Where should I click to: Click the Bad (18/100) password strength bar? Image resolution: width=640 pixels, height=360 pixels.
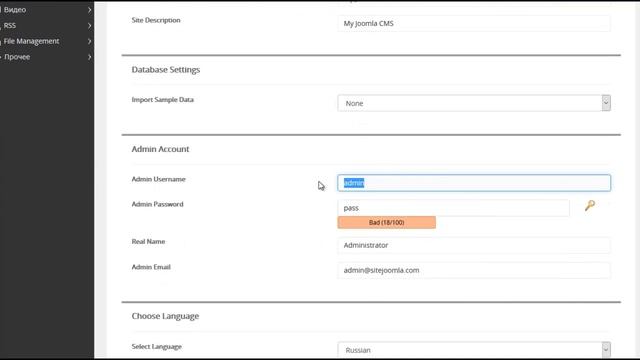pos(387,222)
